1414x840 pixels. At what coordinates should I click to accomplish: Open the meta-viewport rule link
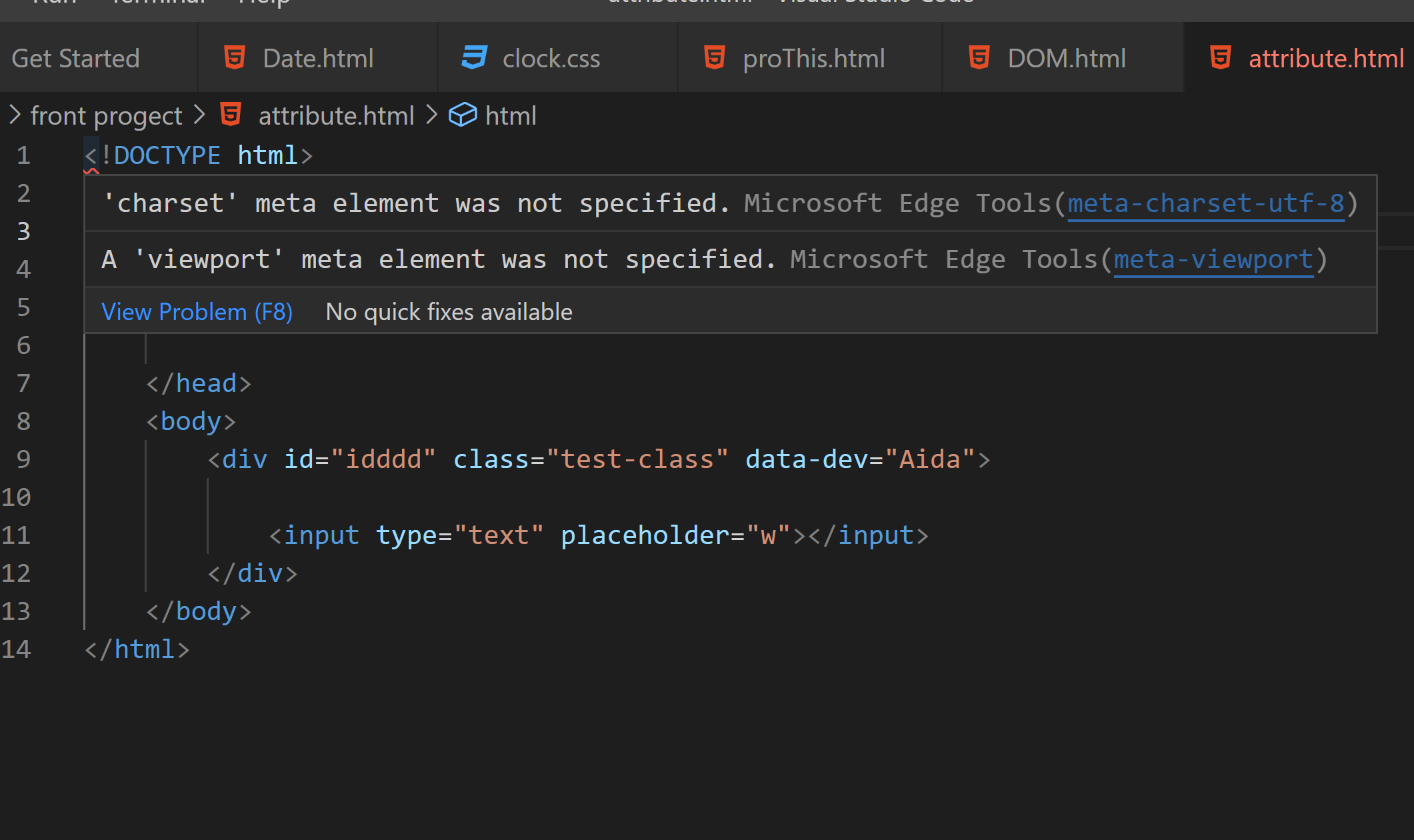[x=1213, y=259]
